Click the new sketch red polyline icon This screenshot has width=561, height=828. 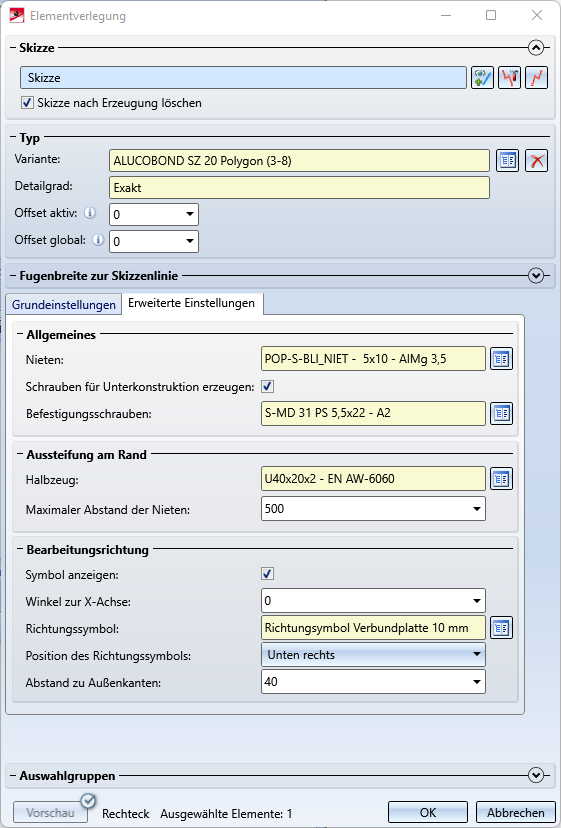tap(536, 78)
